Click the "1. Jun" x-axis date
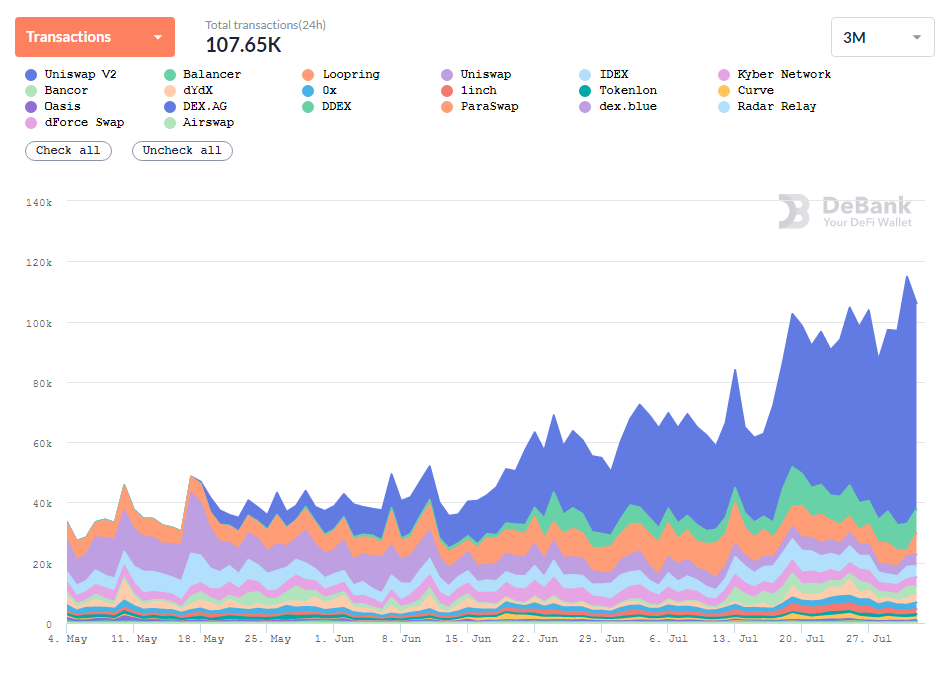The height and width of the screenshot is (679, 950). click(x=334, y=638)
